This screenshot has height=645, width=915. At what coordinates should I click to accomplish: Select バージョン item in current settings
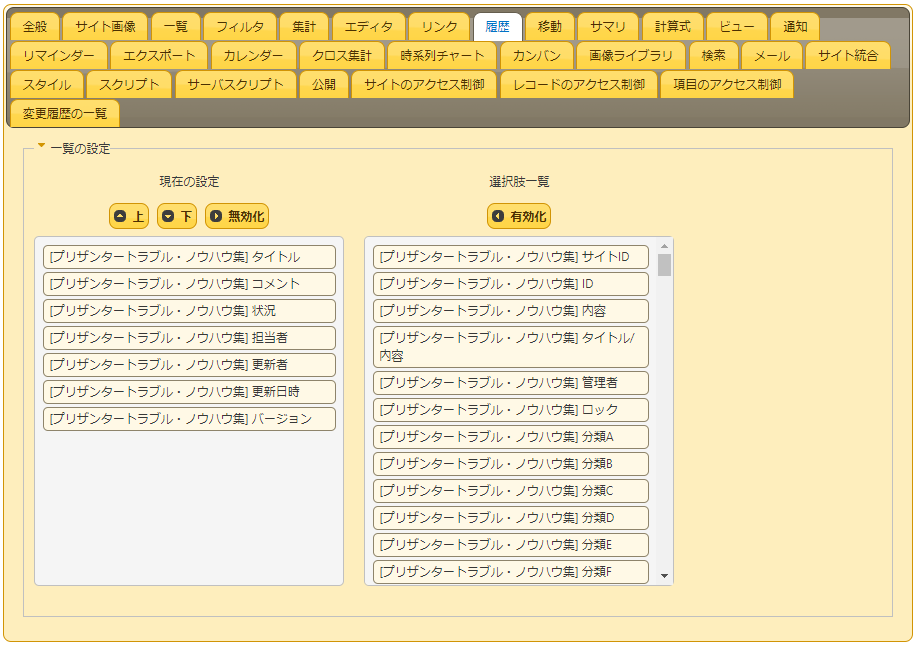(x=190, y=419)
